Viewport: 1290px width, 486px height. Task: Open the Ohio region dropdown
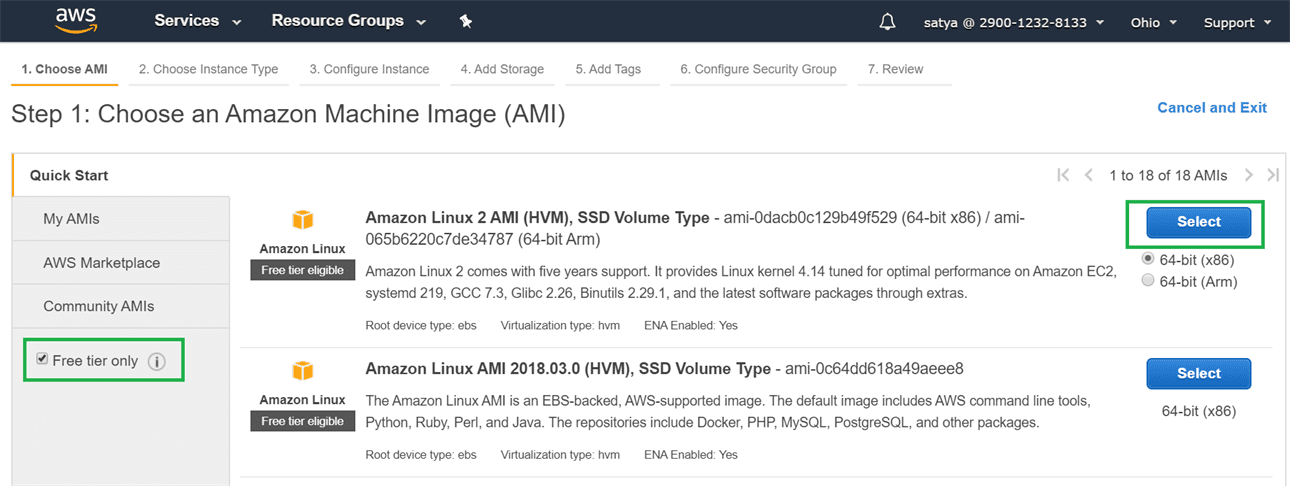1153,22
